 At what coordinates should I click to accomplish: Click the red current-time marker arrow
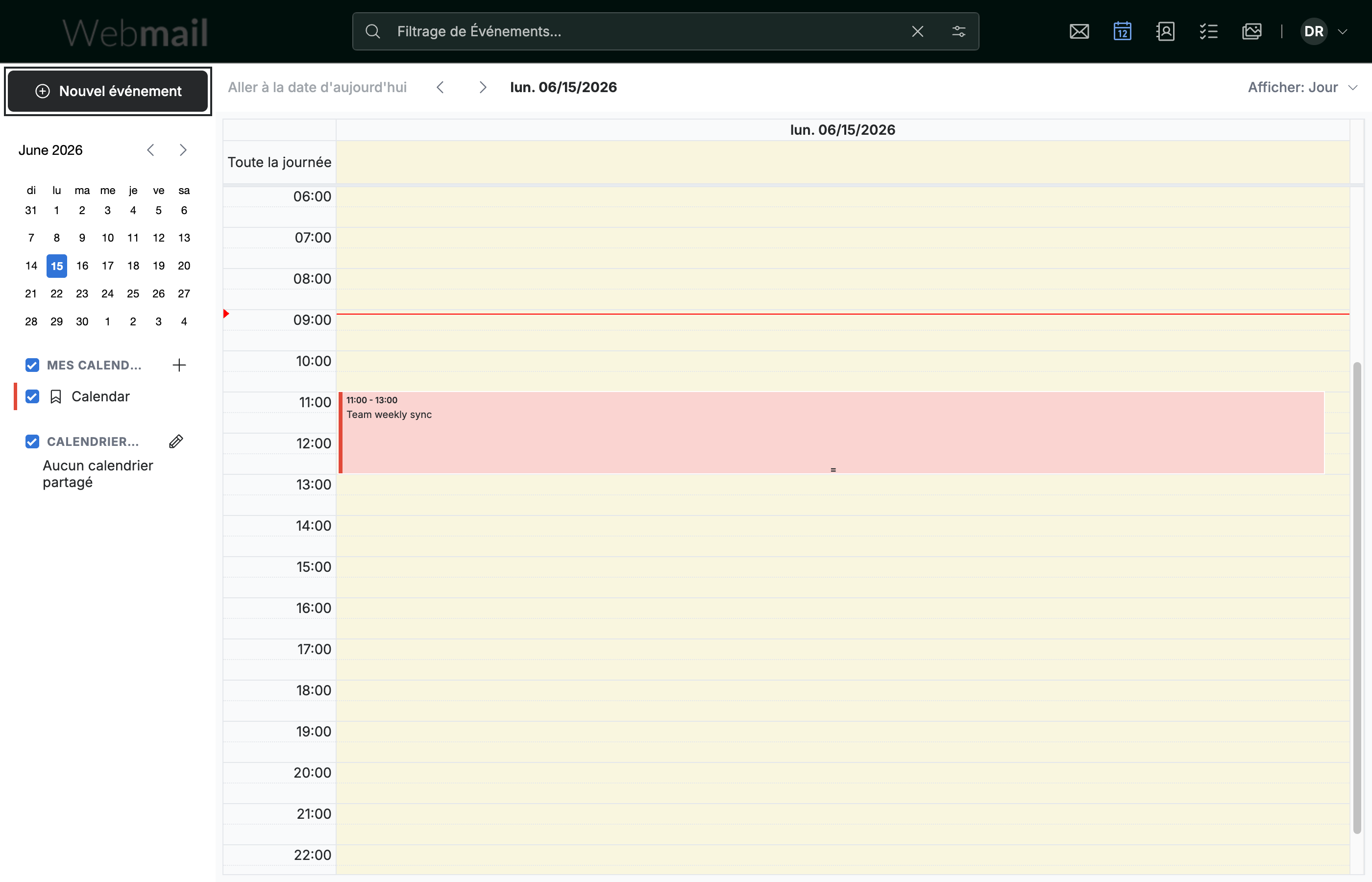pyautogui.click(x=226, y=313)
